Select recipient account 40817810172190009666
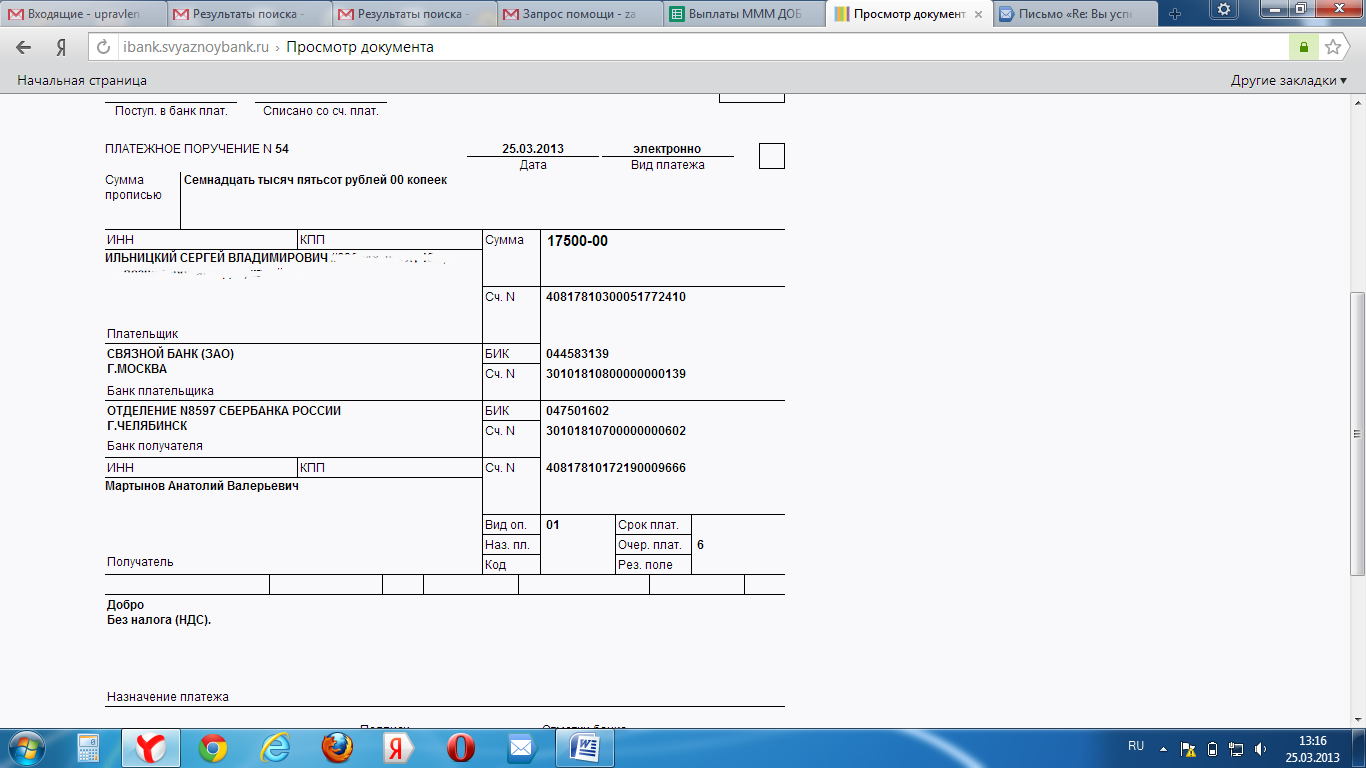The image size is (1366, 768). pyautogui.click(x=616, y=468)
